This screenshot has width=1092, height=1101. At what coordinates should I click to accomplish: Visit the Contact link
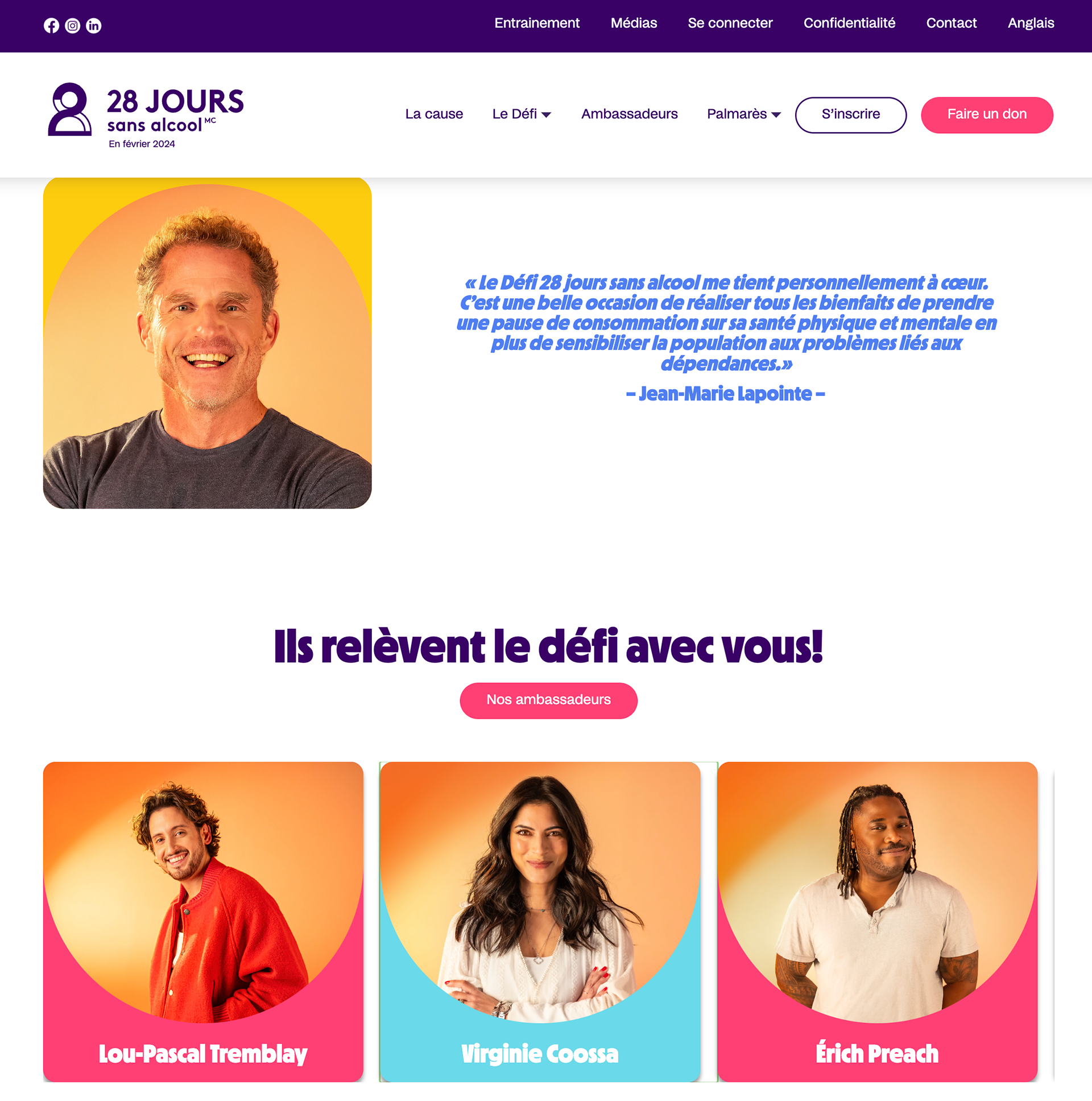click(x=952, y=23)
